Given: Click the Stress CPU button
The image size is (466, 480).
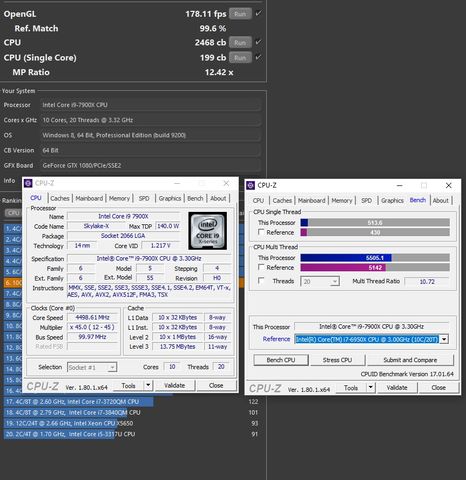Looking at the screenshot, I should pos(337,360).
